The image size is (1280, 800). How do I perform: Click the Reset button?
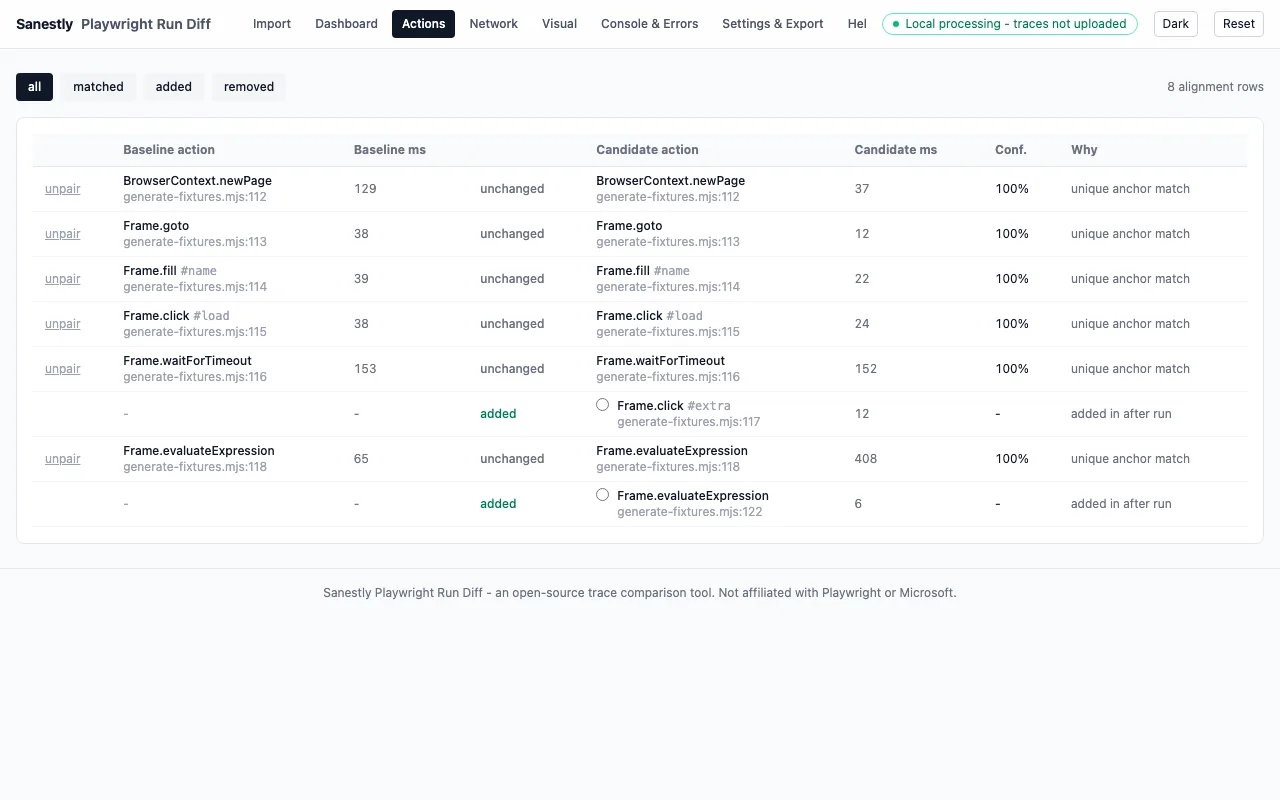pos(1239,24)
